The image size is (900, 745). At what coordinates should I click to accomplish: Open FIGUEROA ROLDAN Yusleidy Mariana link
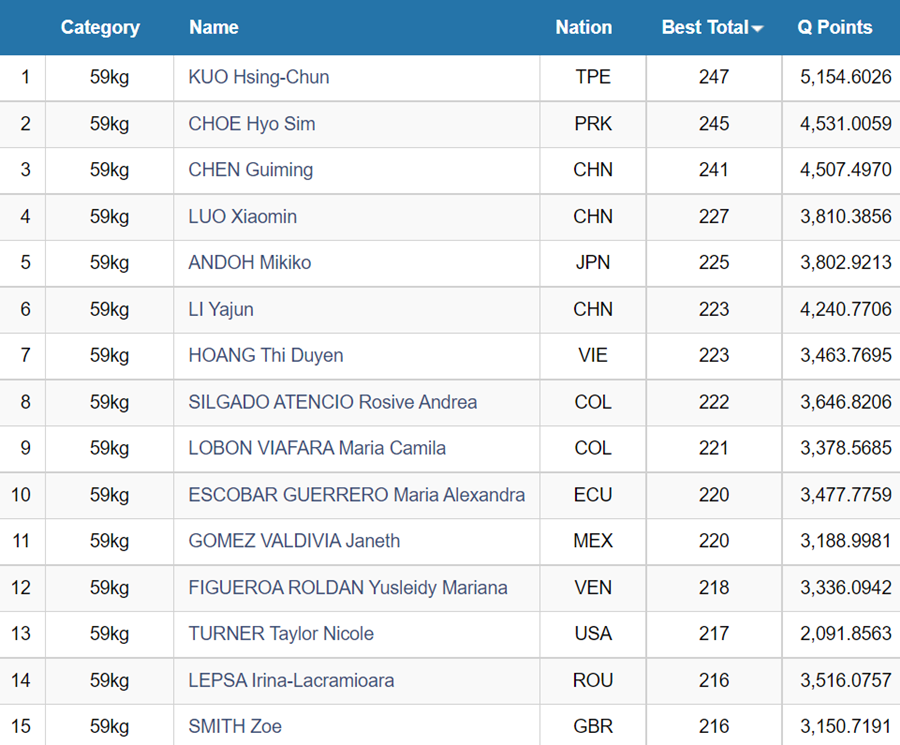(348, 587)
